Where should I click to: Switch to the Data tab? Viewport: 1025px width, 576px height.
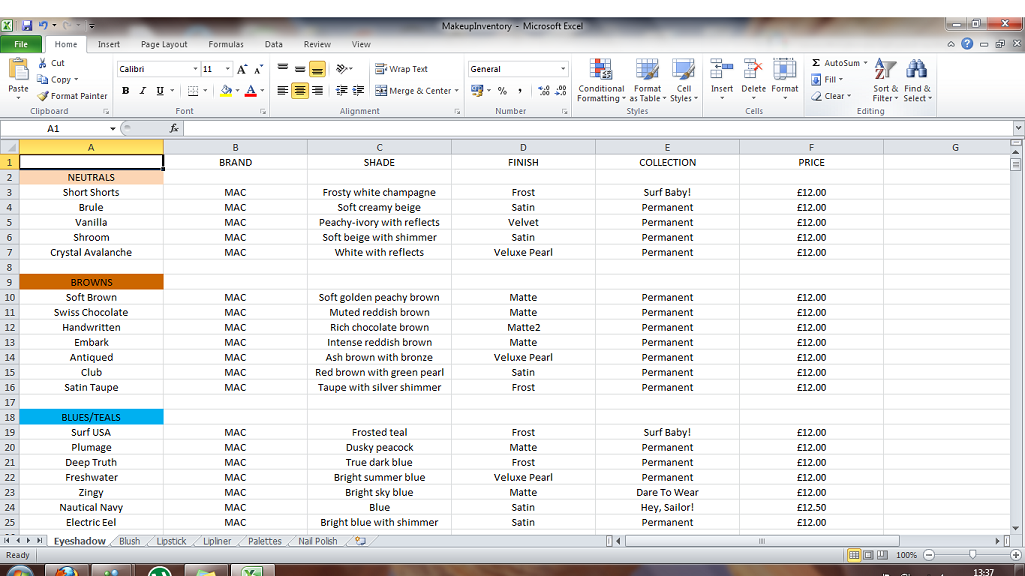point(273,44)
